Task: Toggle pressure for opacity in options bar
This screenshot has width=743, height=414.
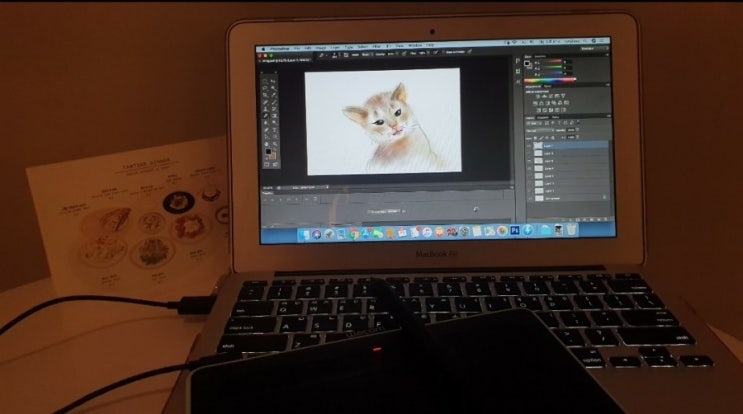Action: [x=404, y=54]
